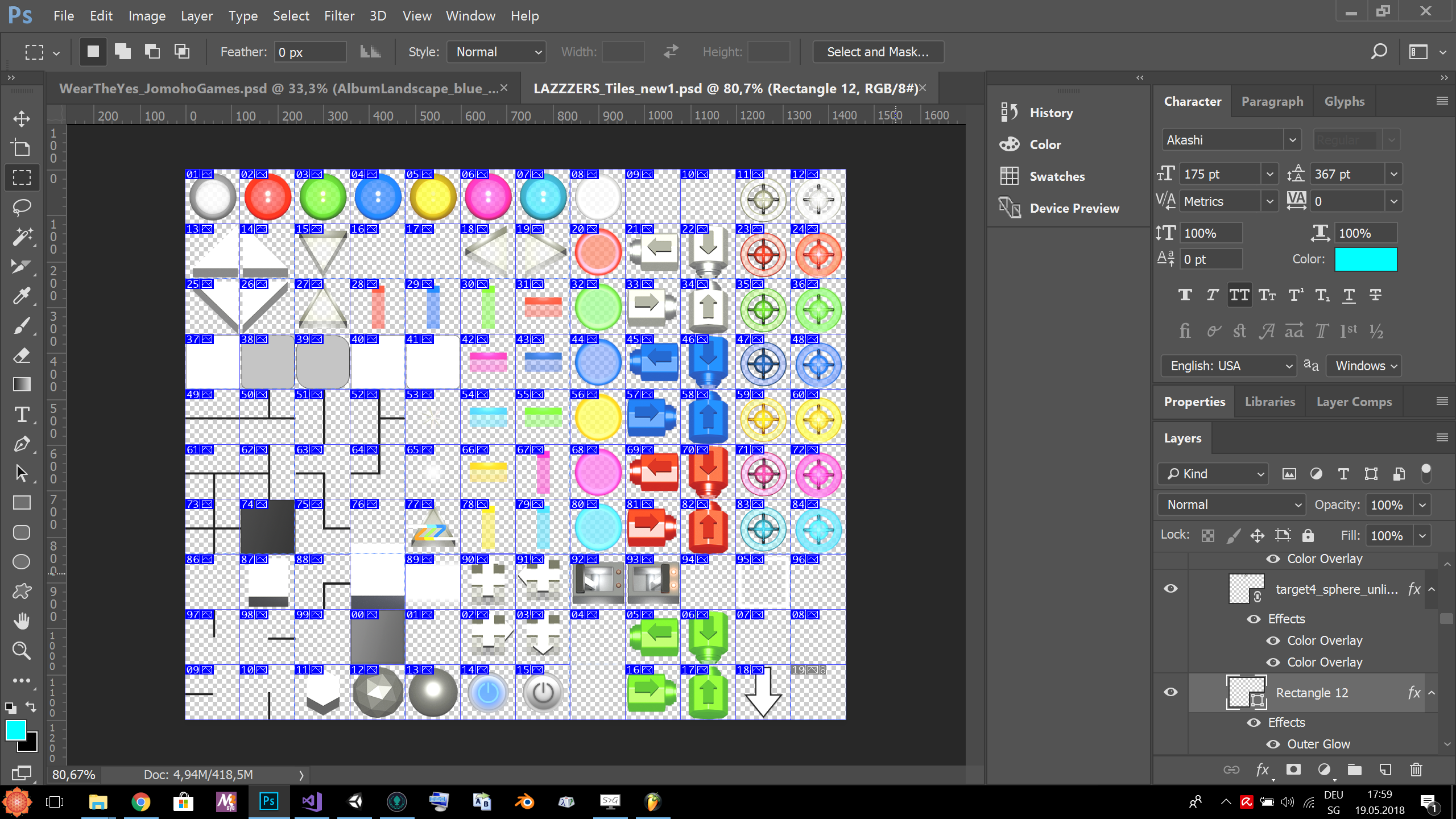Select the Hand tool

pyautogui.click(x=22, y=621)
